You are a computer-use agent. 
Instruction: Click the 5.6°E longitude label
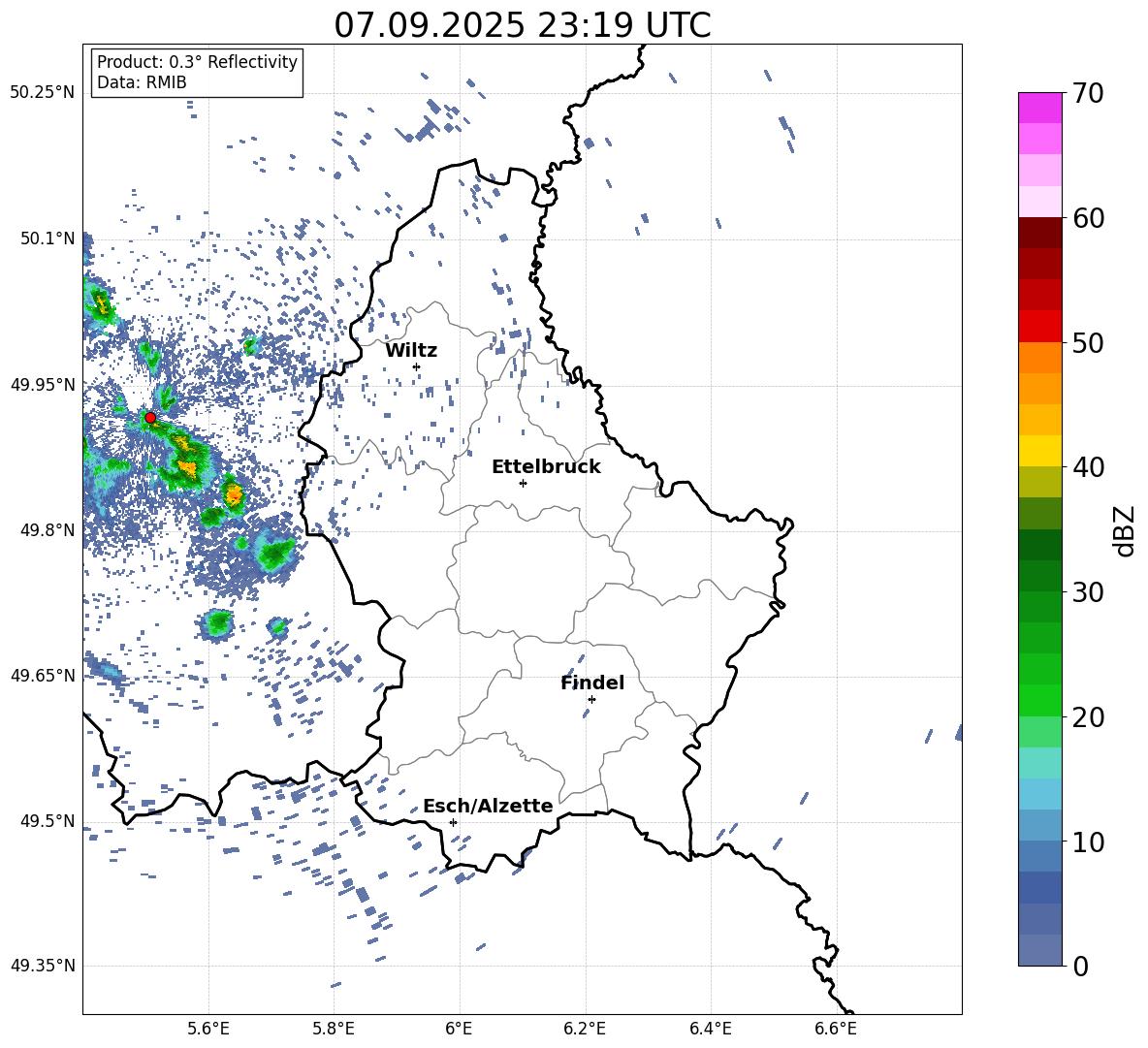207,1030
